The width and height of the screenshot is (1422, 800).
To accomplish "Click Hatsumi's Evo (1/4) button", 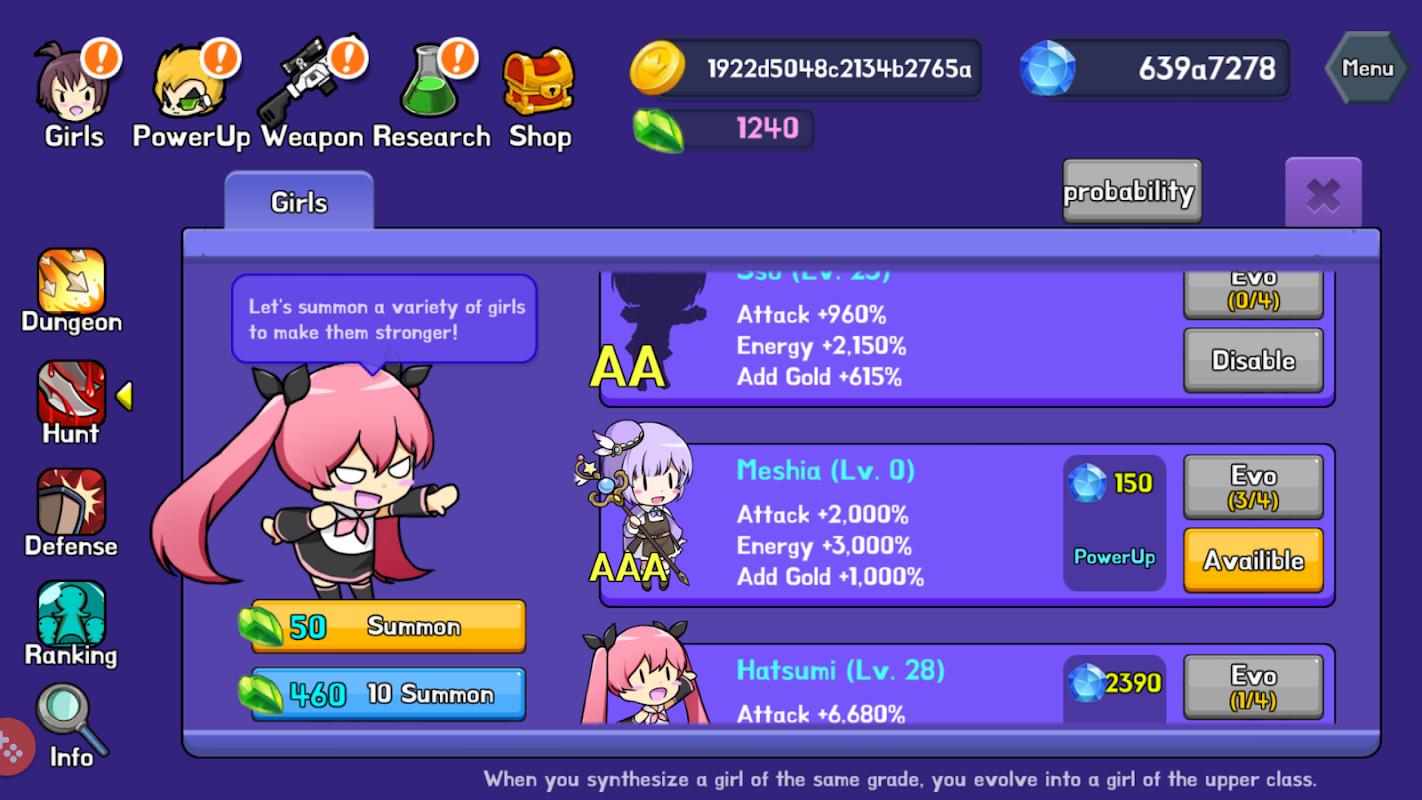I will tap(1253, 687).
